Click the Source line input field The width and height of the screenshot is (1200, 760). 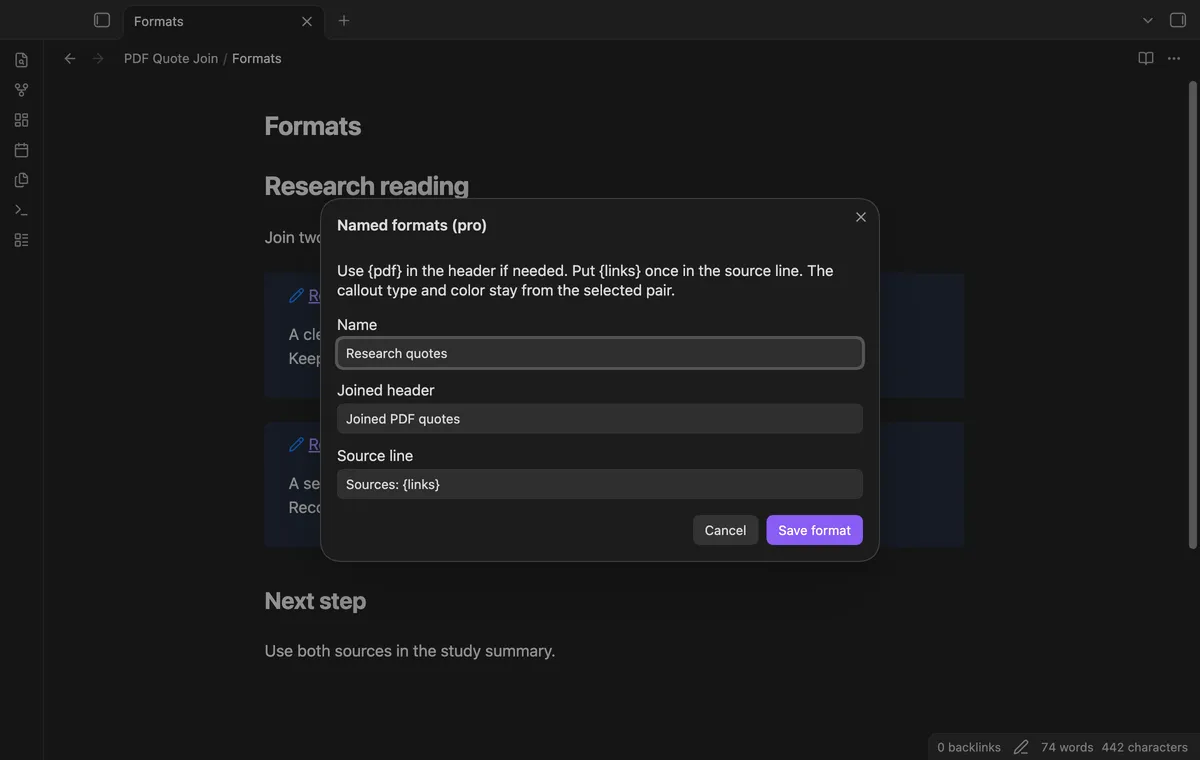pyautogui.click(x=600, y=484)
